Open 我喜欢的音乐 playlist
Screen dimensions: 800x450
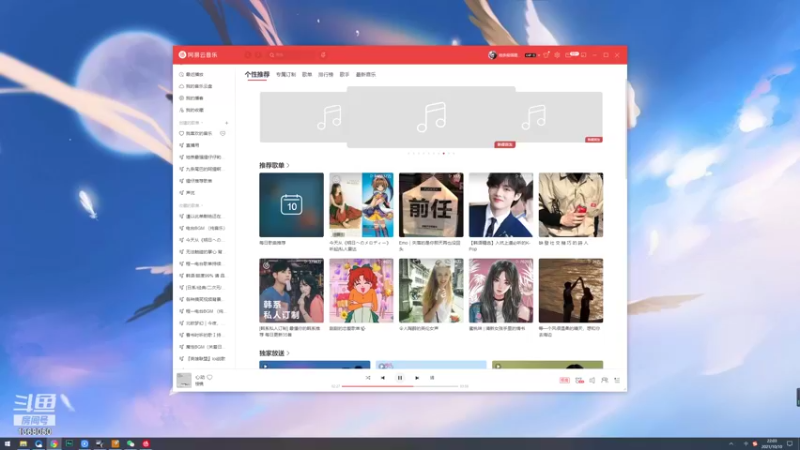coord(195,133)
